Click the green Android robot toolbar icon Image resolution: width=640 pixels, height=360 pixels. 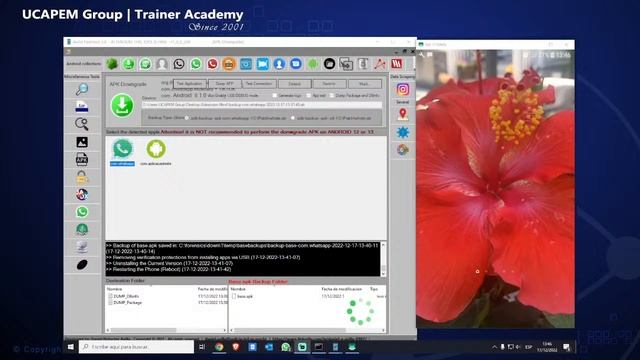click(313, 64)
